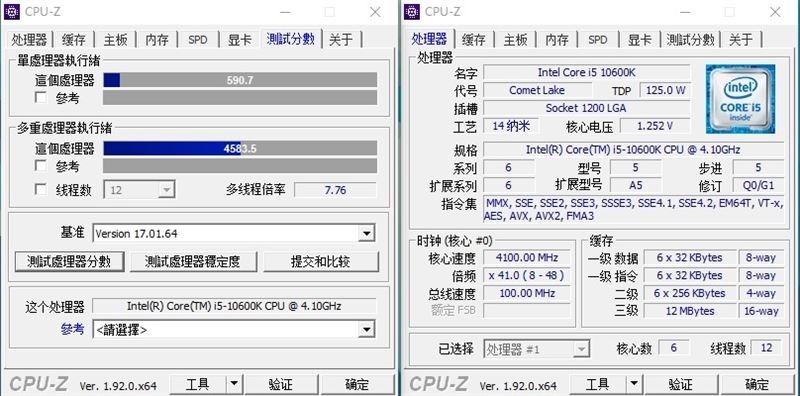Click 名字 field Intel Core i5 10600K
Image resolution: width=800 pixels, height=396 pixels.
click(587, 72)
